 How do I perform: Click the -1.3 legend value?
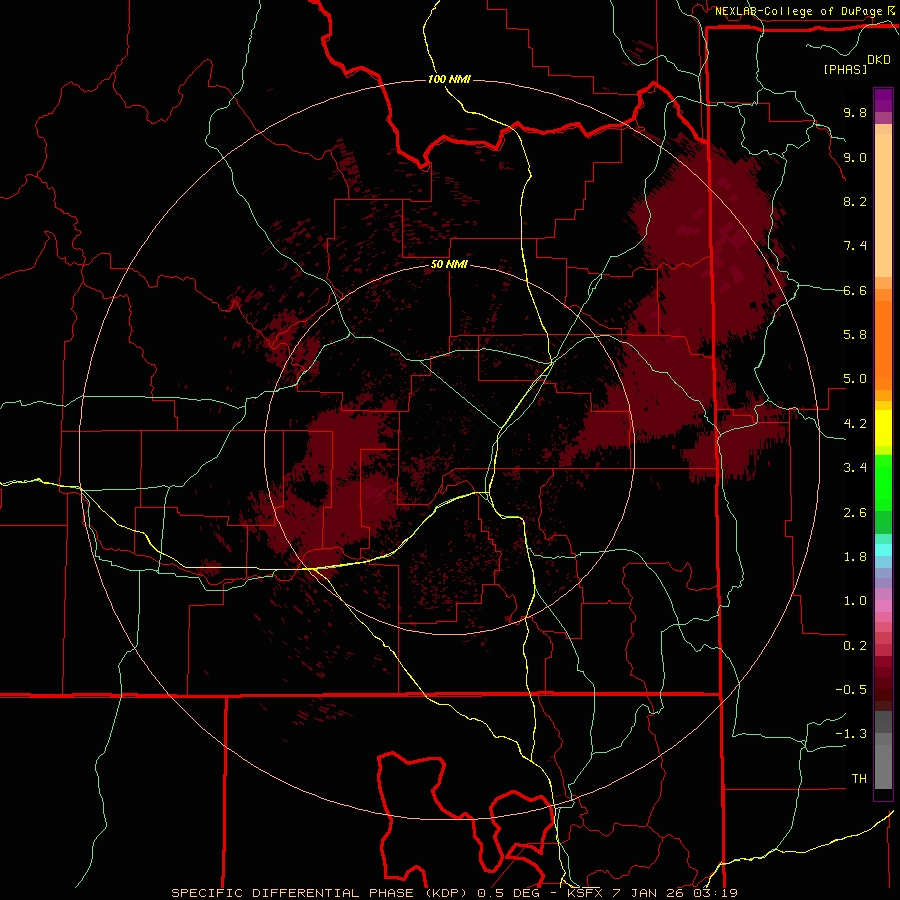[851, 734]
